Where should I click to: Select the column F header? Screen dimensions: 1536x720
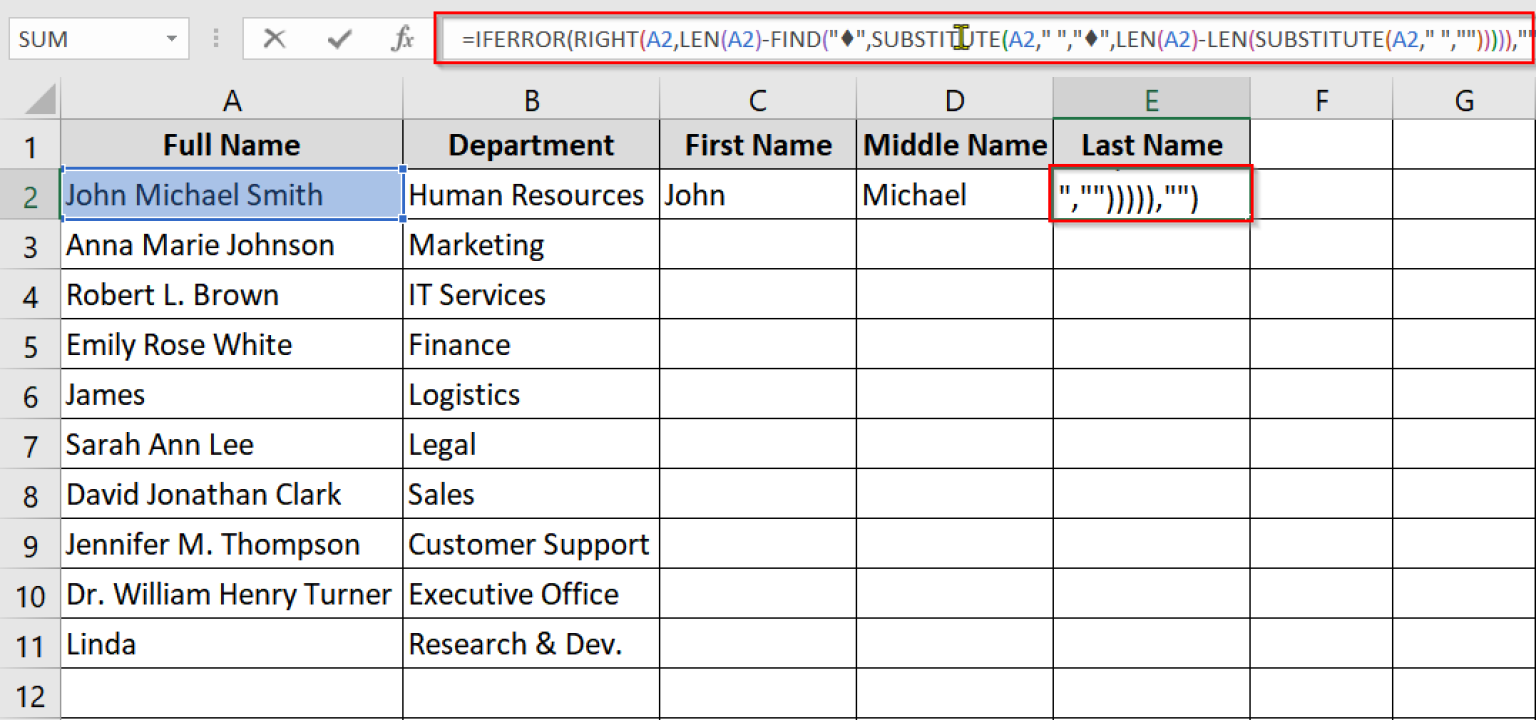click(x=1321, y=99)
